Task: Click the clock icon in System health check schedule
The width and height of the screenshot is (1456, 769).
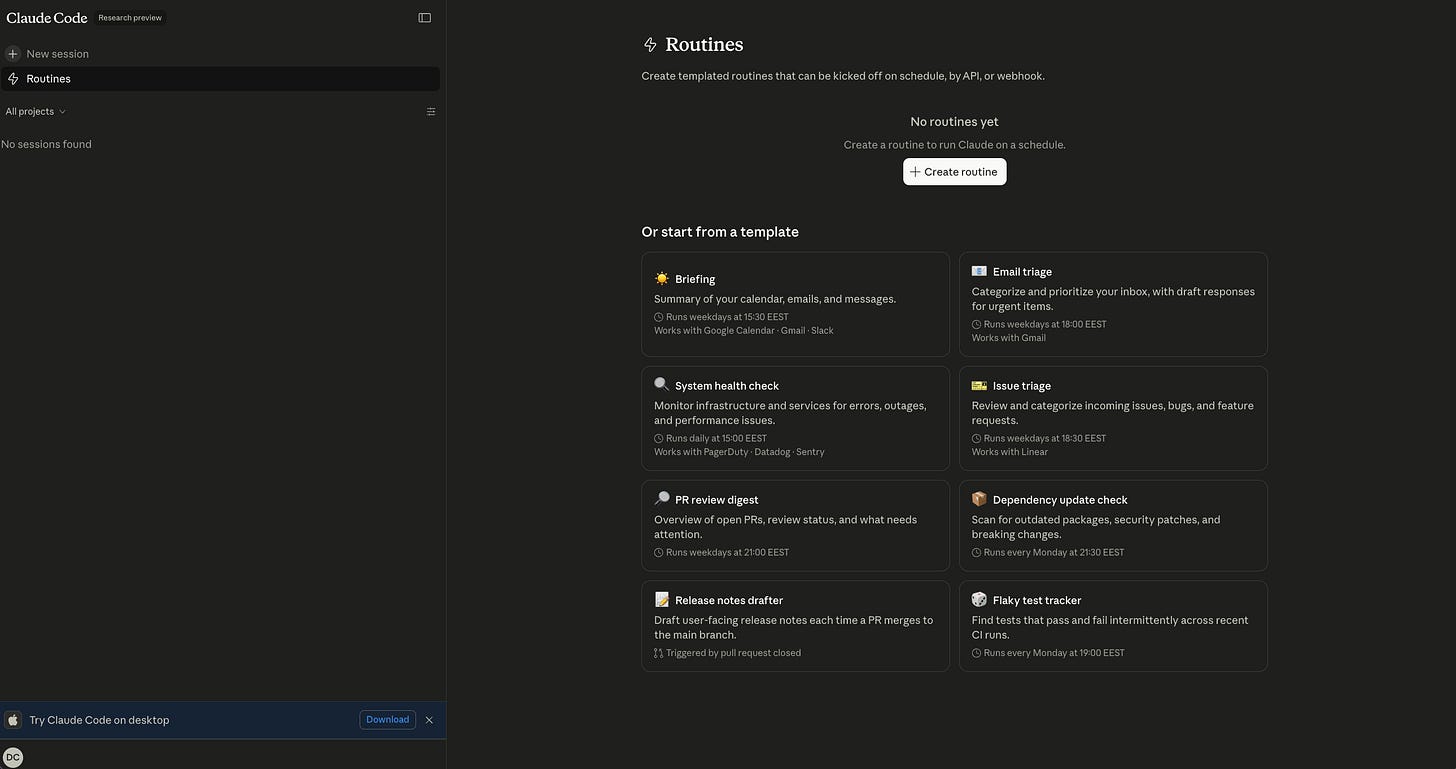Action: [x=659, y=438]
